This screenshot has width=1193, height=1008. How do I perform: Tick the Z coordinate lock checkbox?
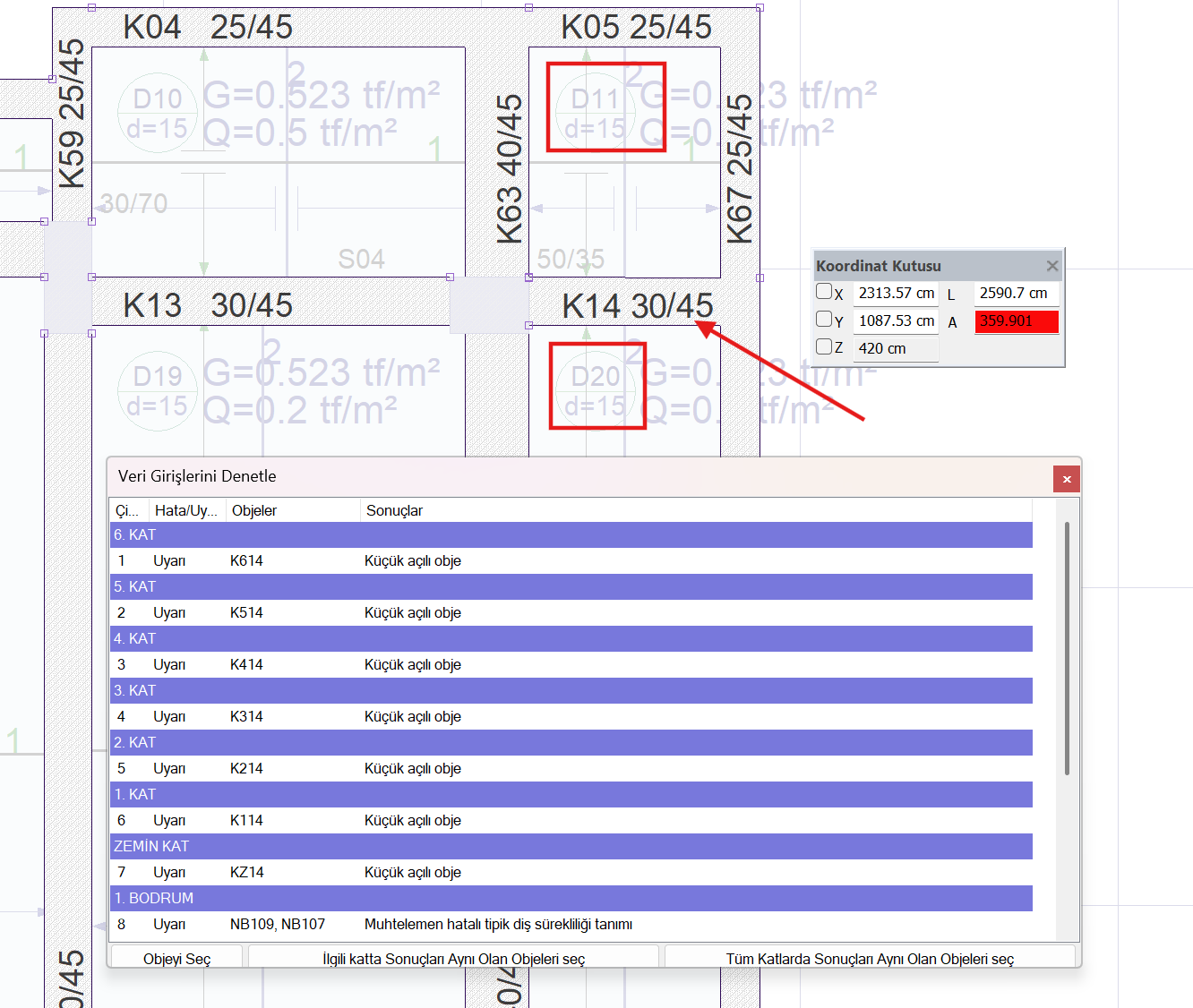click(x=824, y=346)
